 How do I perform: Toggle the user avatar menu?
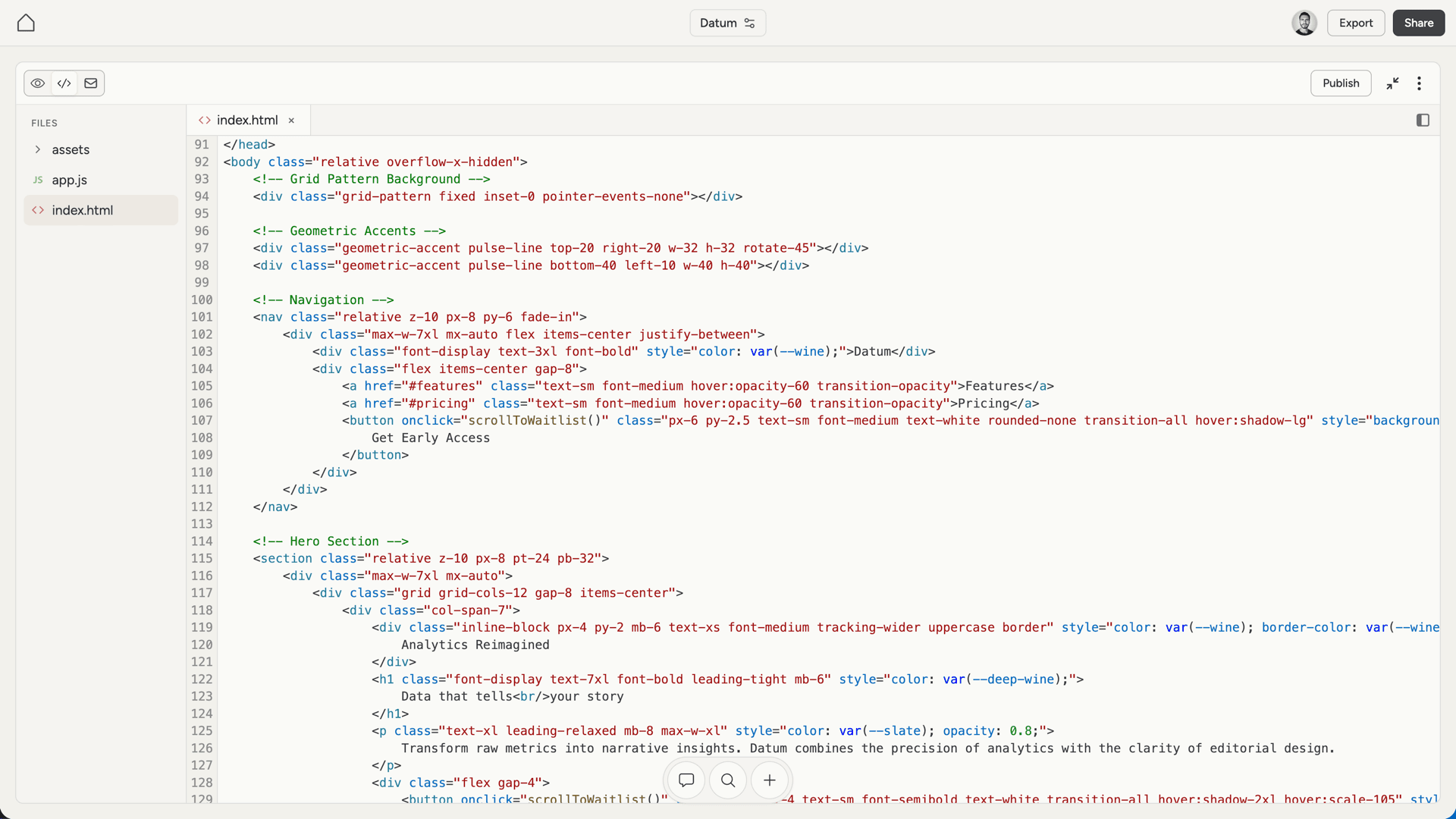1304,23
